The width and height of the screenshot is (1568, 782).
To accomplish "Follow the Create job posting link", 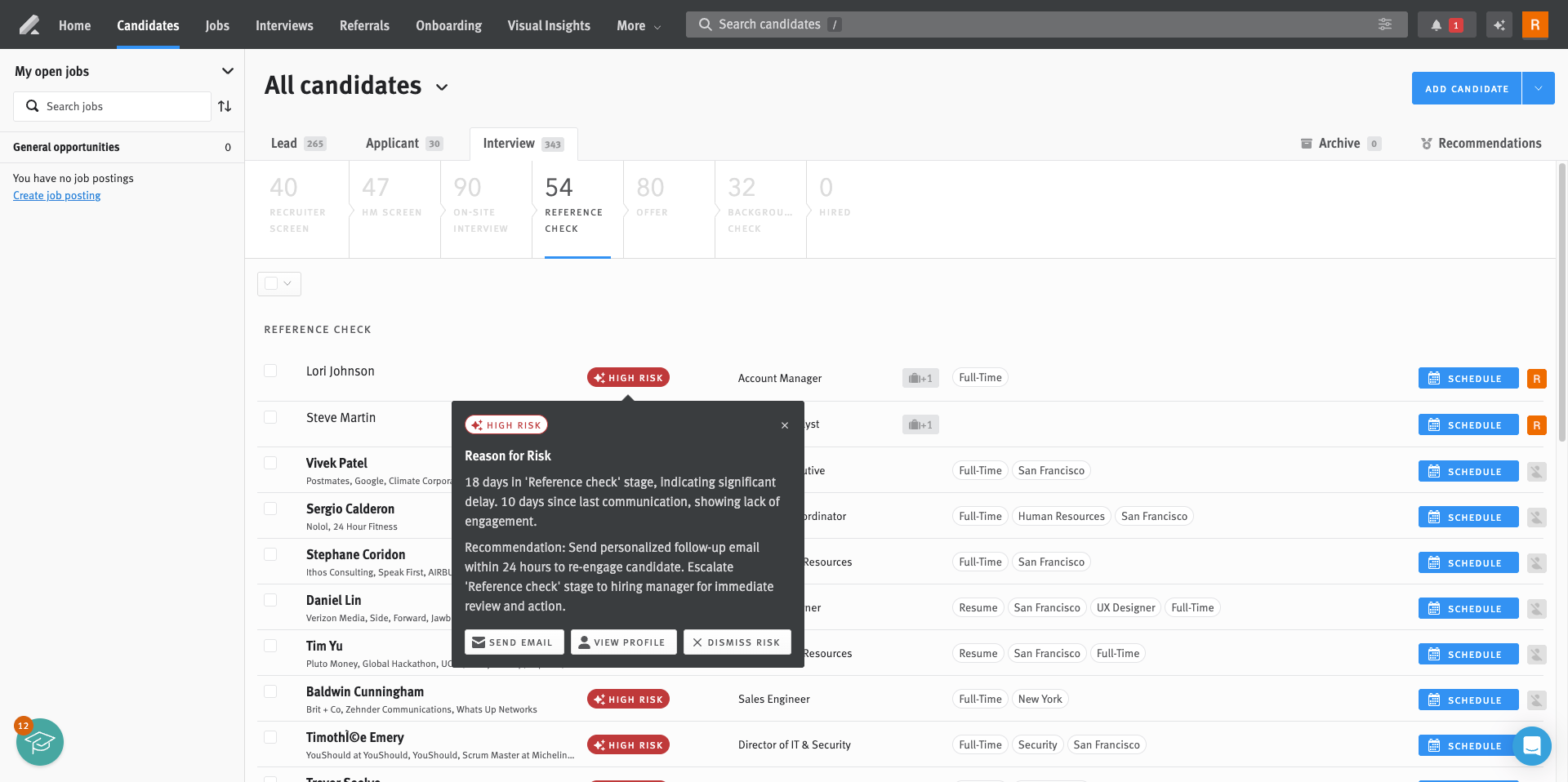I will 57,195.
